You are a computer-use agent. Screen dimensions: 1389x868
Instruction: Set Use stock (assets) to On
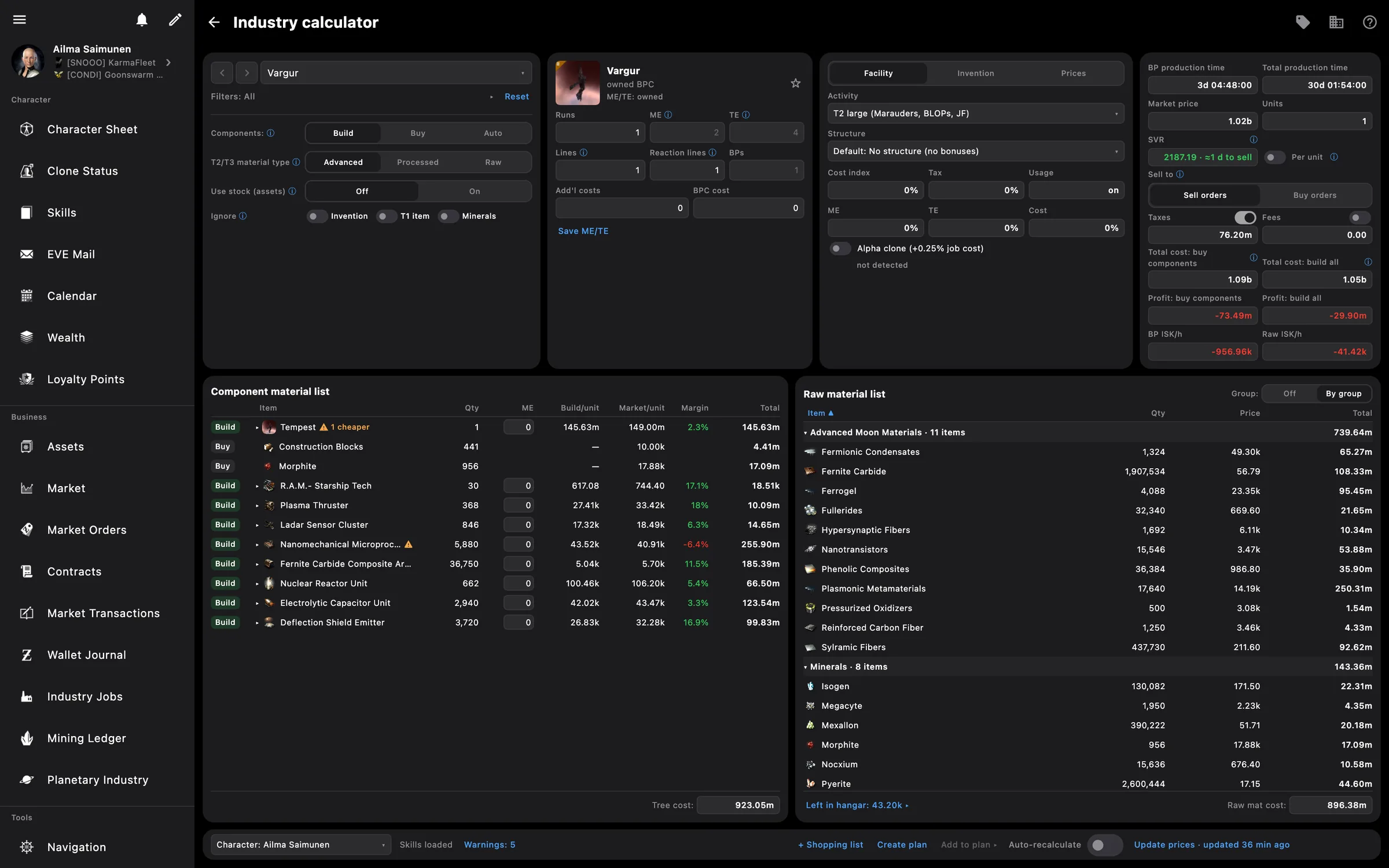point(474,192)
